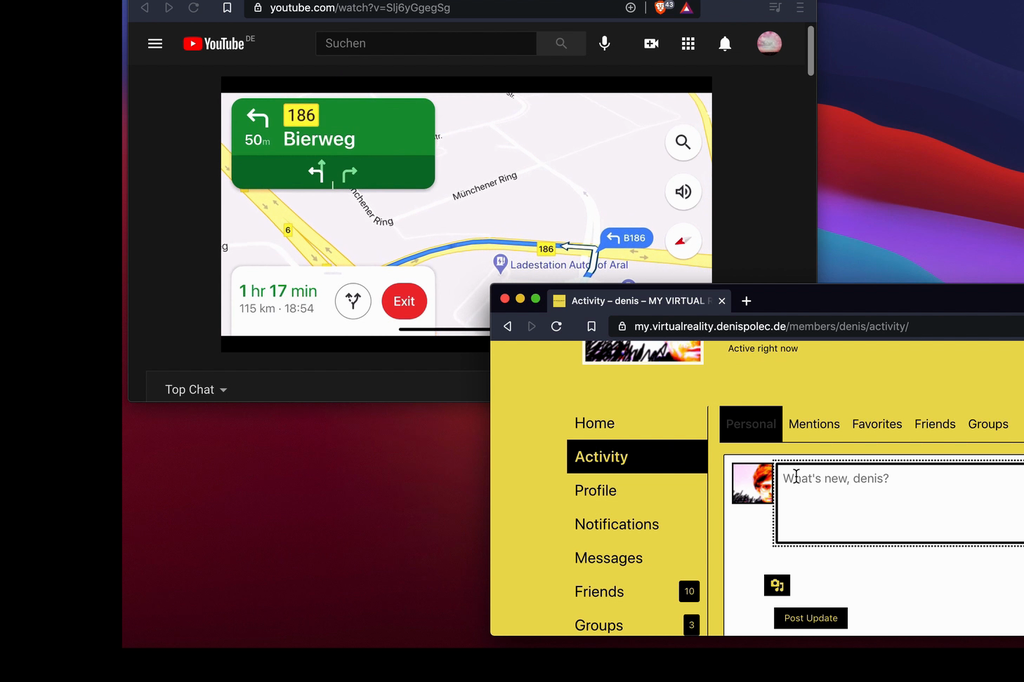Switch to the Mentions activity tab
The width and height of the screenshot is (1024, 682).
click(x=814, y=424)
